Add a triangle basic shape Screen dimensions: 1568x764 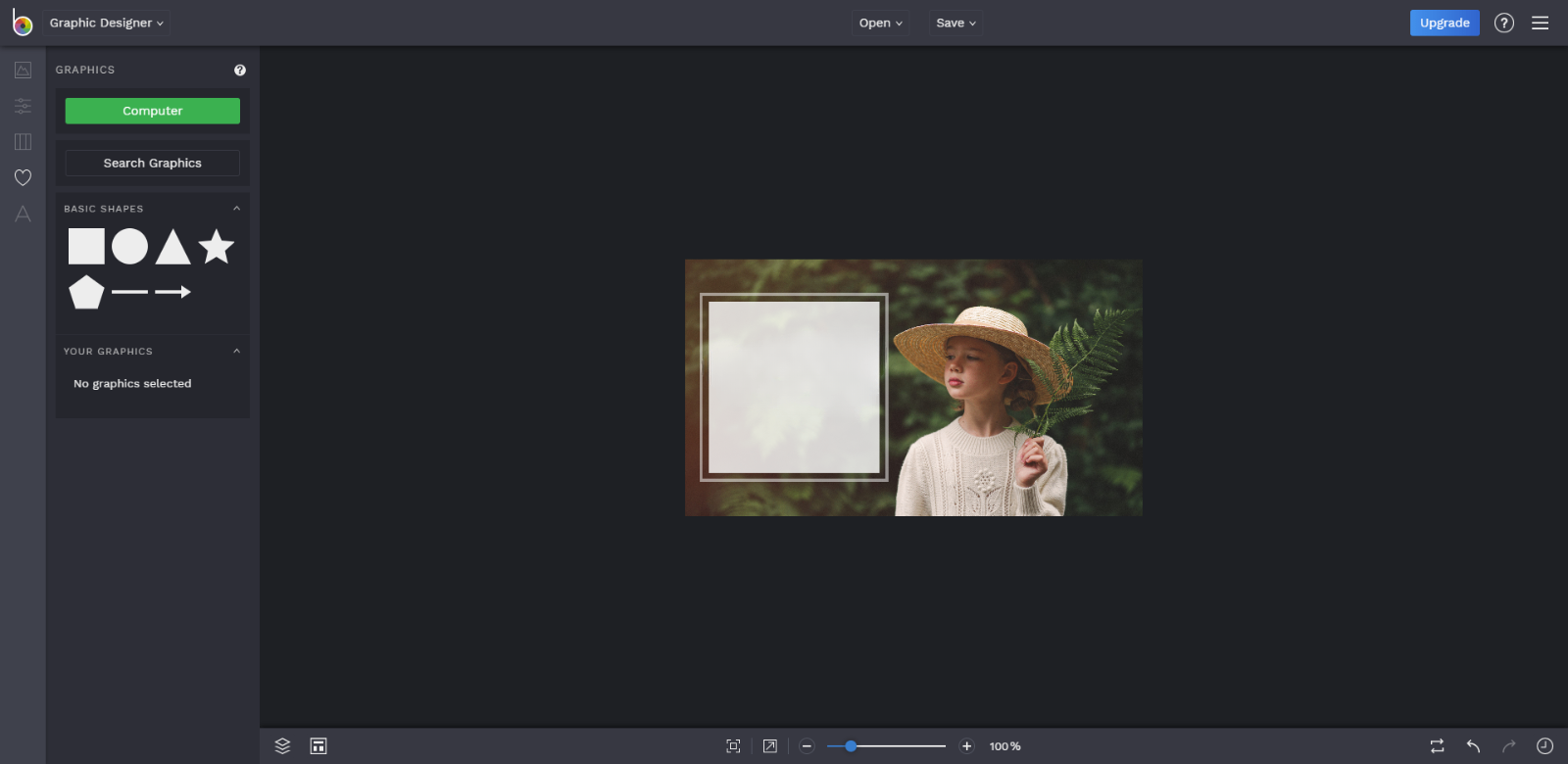(172, 247)
